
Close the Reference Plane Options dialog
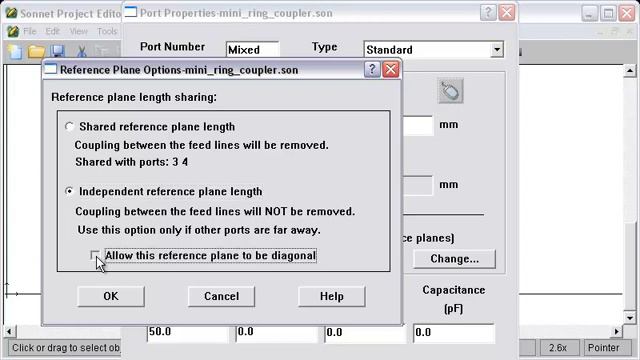pos(391,70)
